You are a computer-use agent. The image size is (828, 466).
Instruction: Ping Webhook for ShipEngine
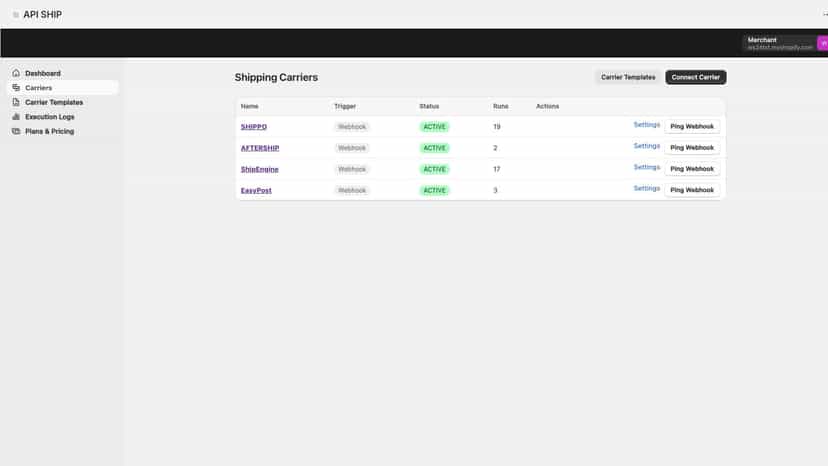pyautogui.click(x=692, y=169)
